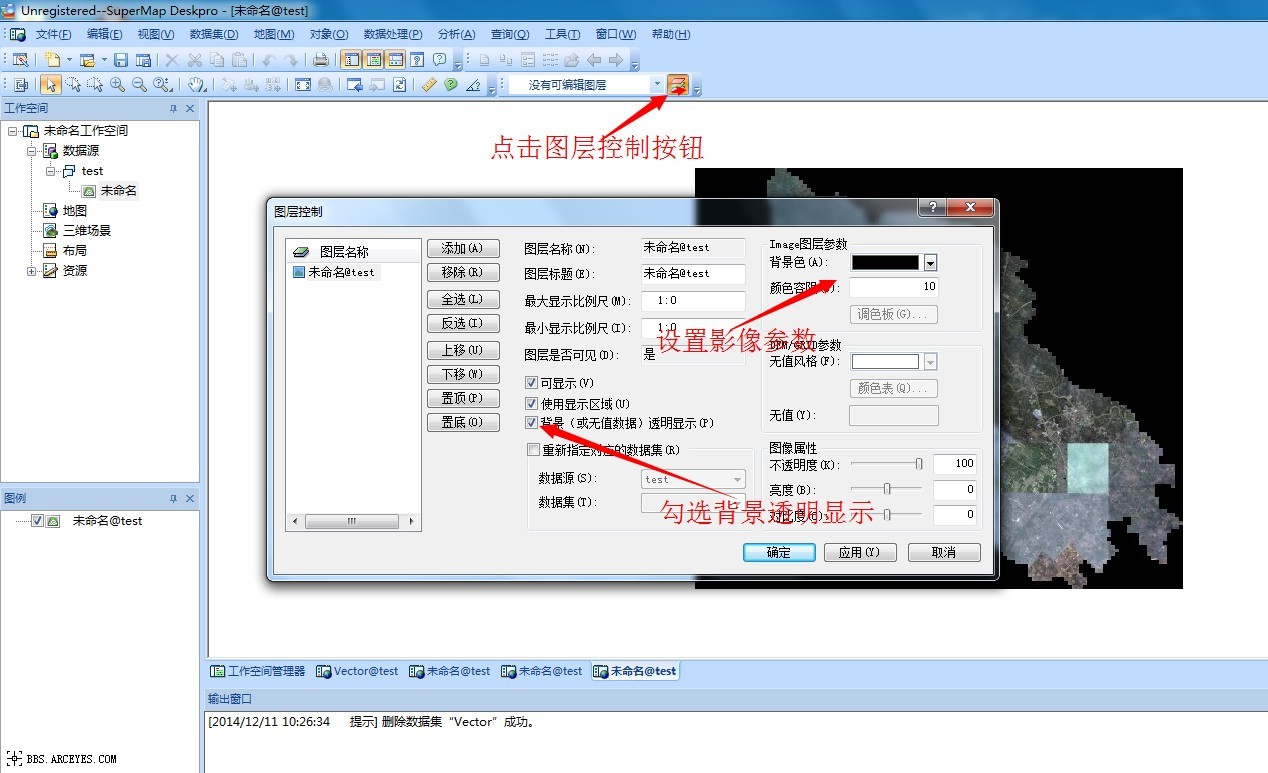1268x773 pixels.
Task: Select the zoom out magnifier tool
Action: click(x=139, y=85)
